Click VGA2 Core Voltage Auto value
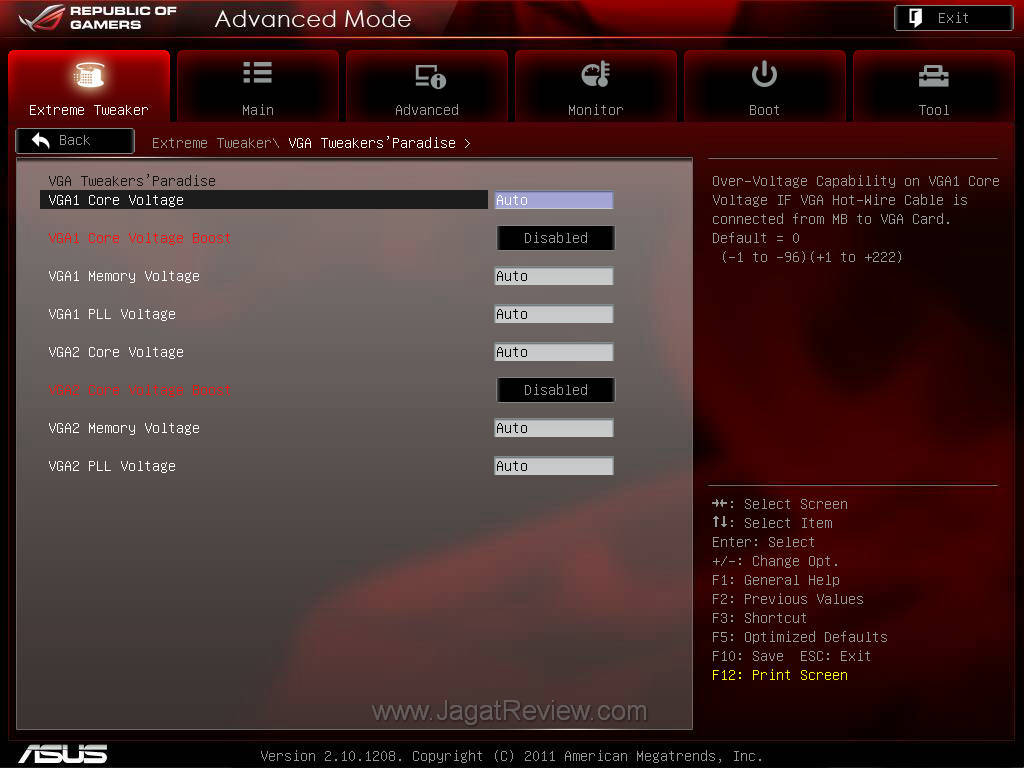The height and width of the screenshot is (768, 1024). pyautogui.click(x=553, y=352)
